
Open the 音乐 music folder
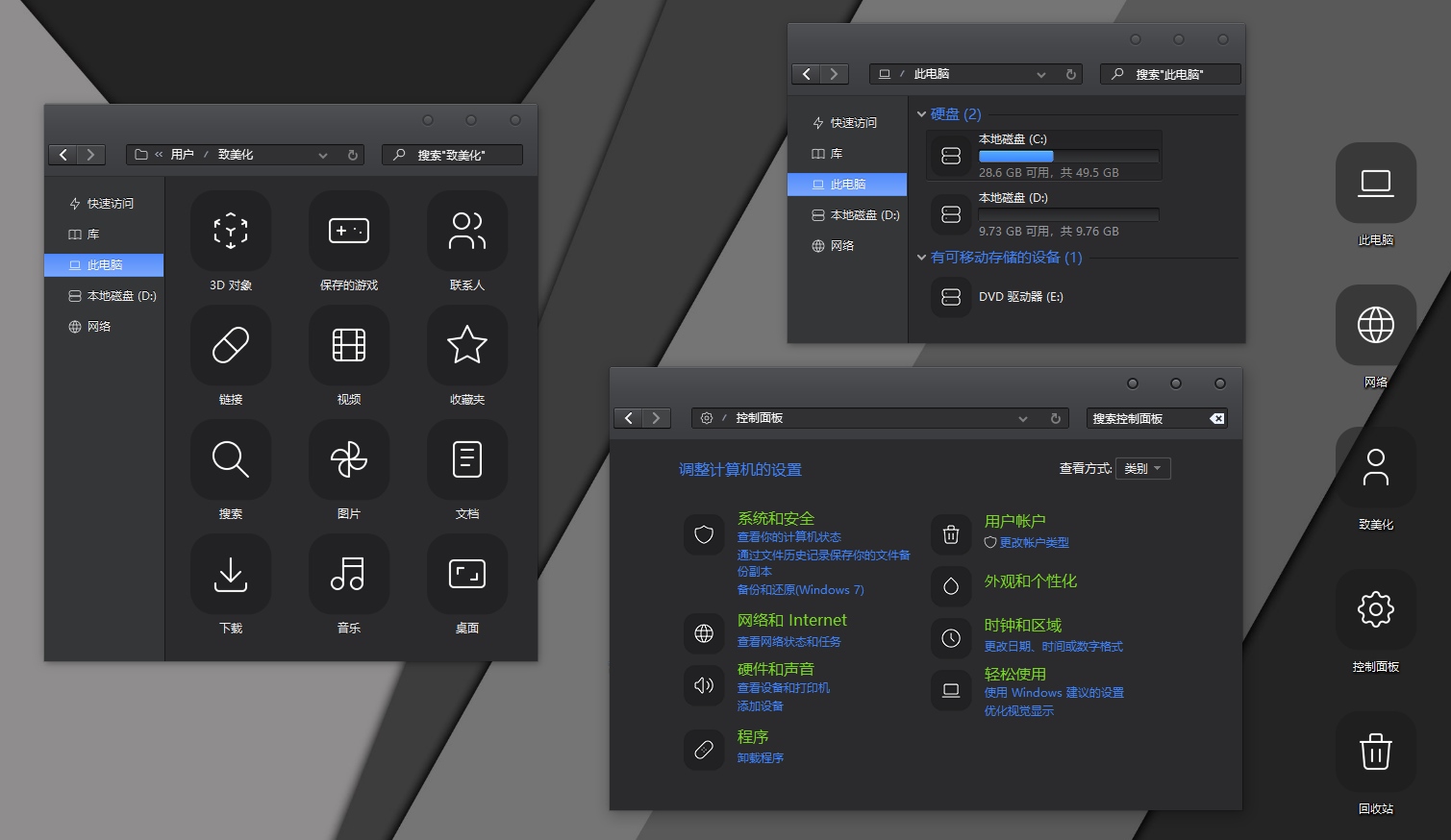tap(348, 575)
